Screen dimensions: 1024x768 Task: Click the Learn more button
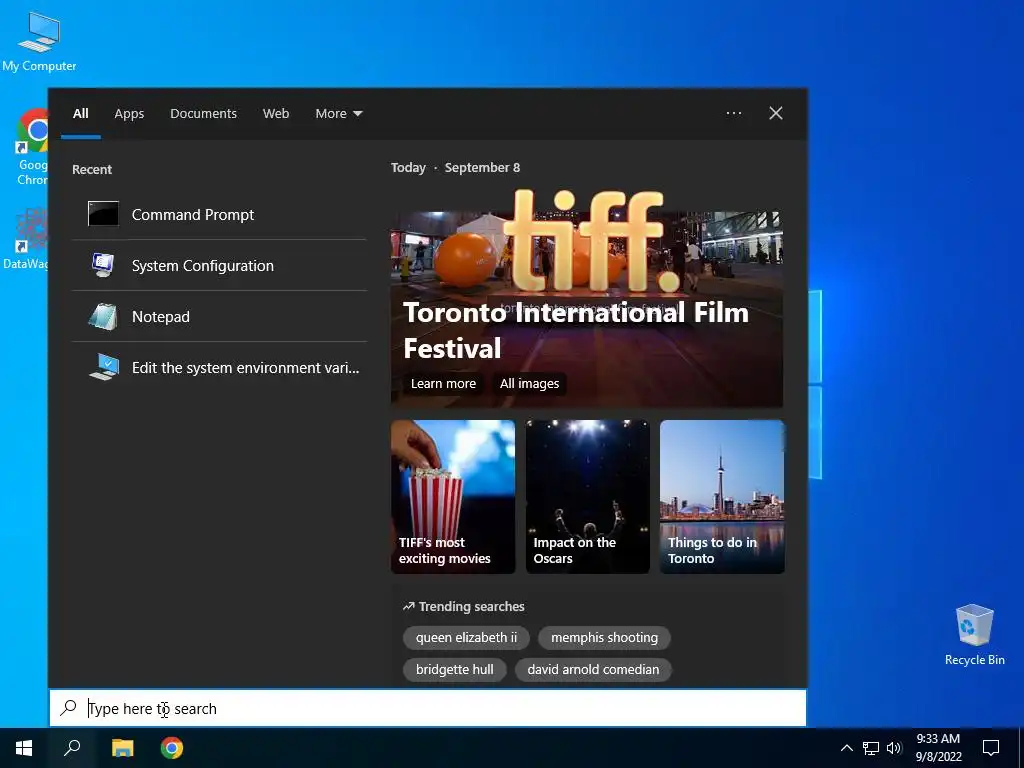(443, 383)
